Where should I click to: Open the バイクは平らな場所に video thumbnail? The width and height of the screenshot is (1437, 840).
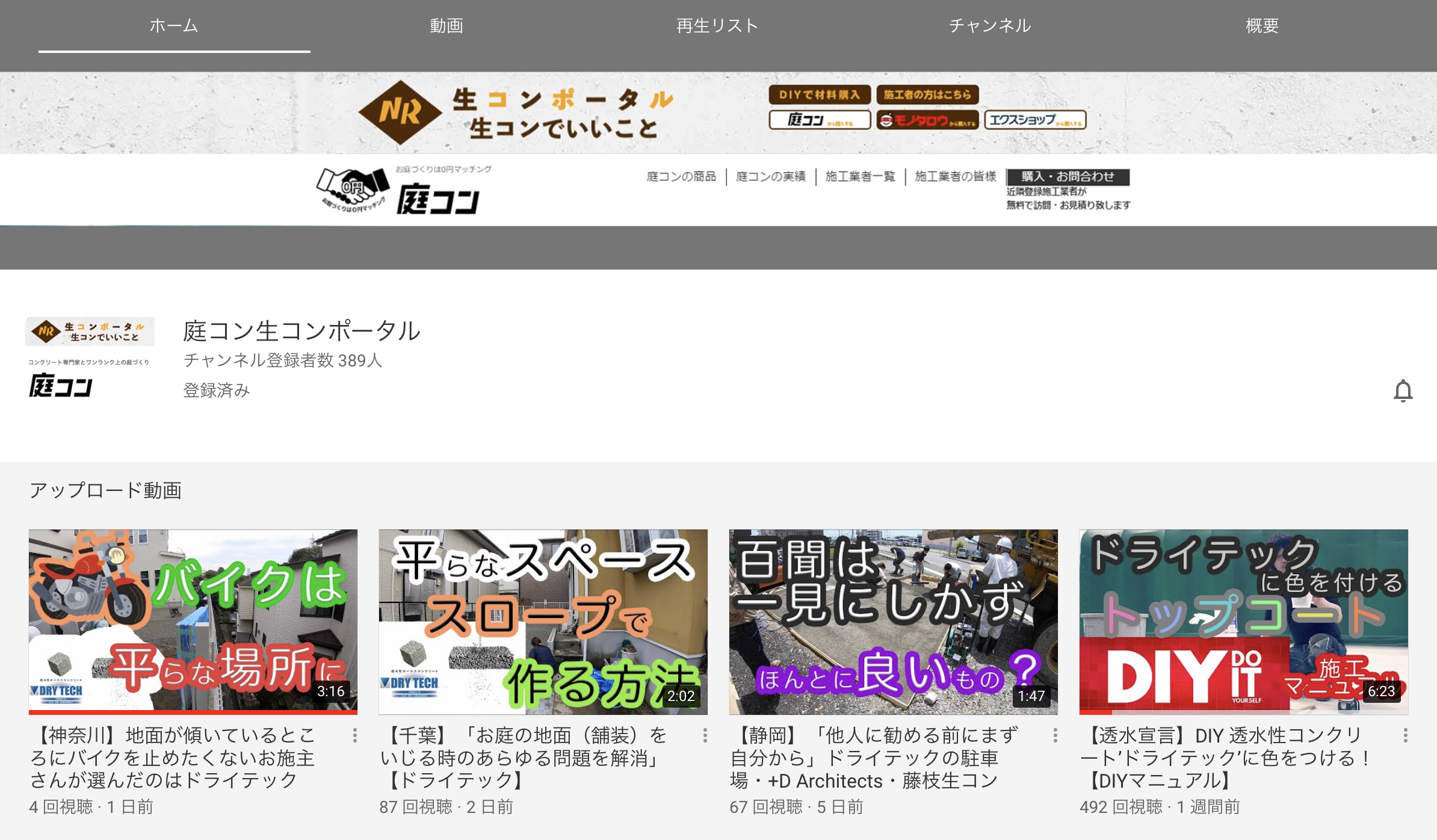tap(193, 622)
